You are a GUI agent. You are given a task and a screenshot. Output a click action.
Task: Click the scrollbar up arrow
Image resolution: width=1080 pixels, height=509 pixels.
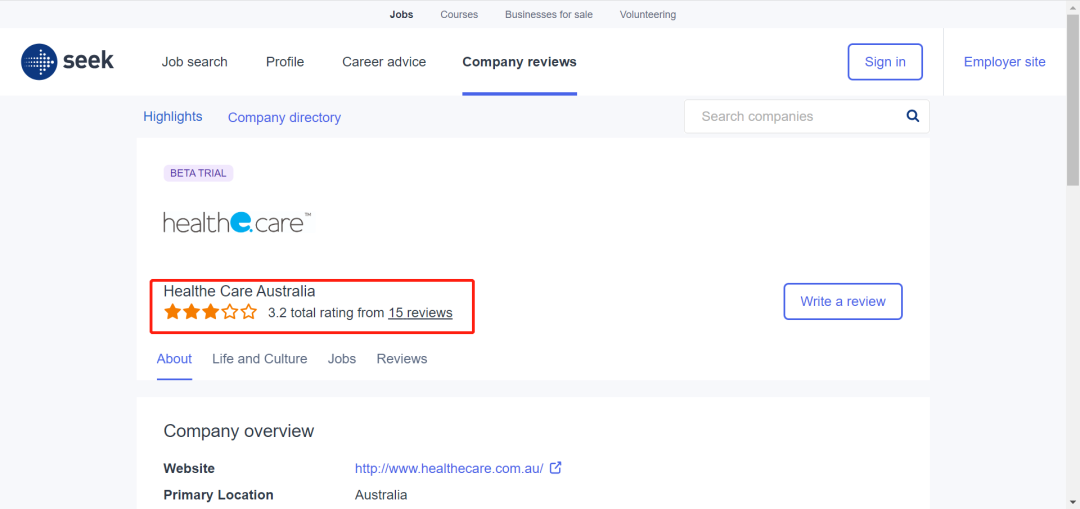(1073, 6)
